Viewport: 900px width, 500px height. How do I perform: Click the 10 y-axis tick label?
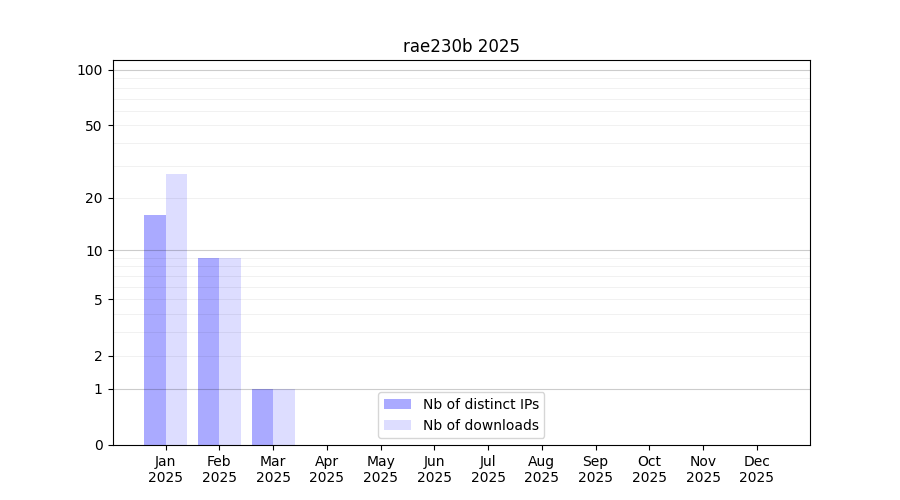tap(94, 250)
